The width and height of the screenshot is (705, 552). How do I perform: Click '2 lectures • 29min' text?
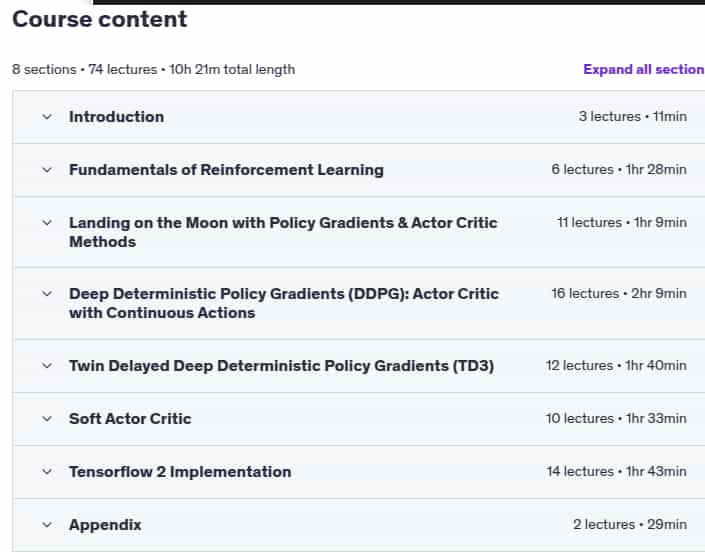click(630, 525)
